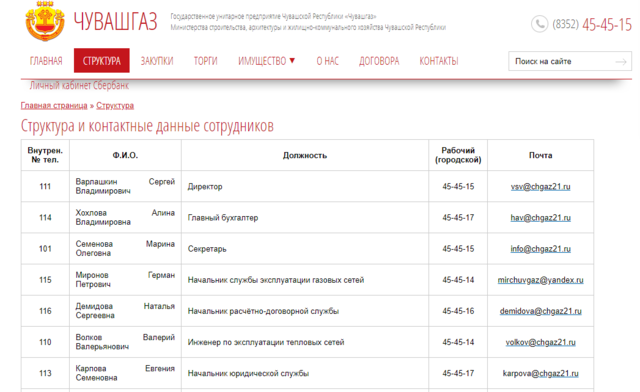Select the name Варлашкин Сергей Владимирович
Screen dimensions: 640x392
coord(125,186)
